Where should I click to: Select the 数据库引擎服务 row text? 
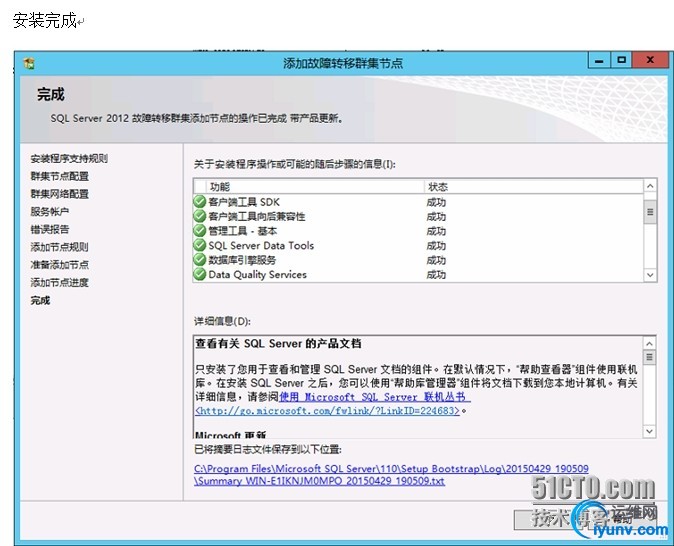tap(242, 260)
